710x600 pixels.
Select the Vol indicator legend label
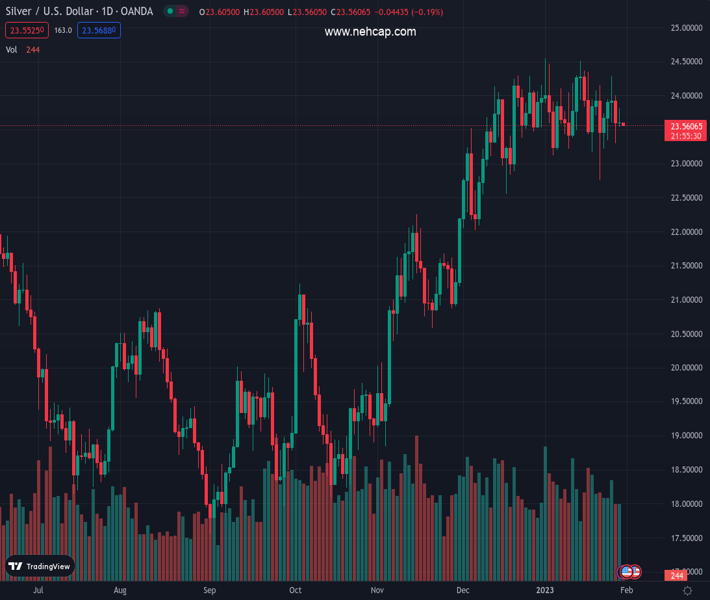coord(12,49)
